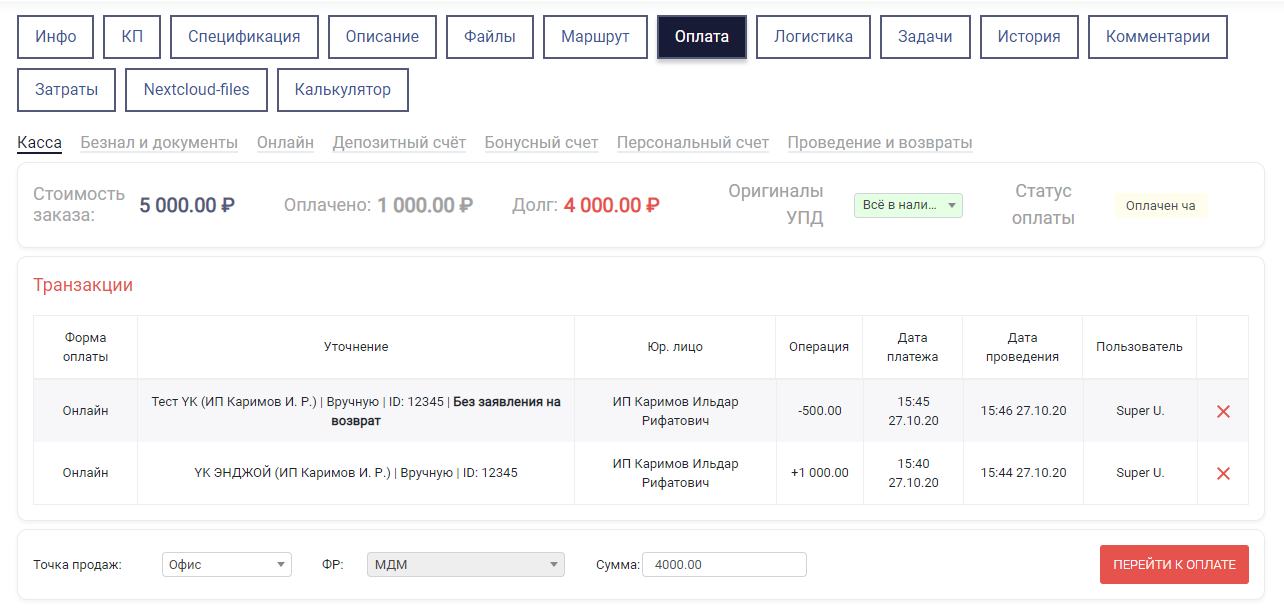Click the 15:45 27.10.20 payment date cell
This screenshot has width=1284, height=616.
click(x=912, y=411)
